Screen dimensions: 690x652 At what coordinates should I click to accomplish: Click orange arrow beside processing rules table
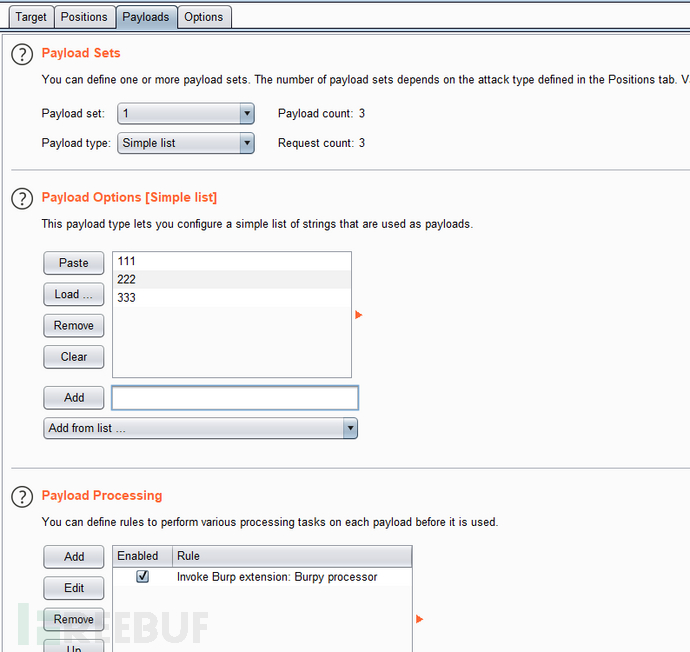(x=419, y=619)
